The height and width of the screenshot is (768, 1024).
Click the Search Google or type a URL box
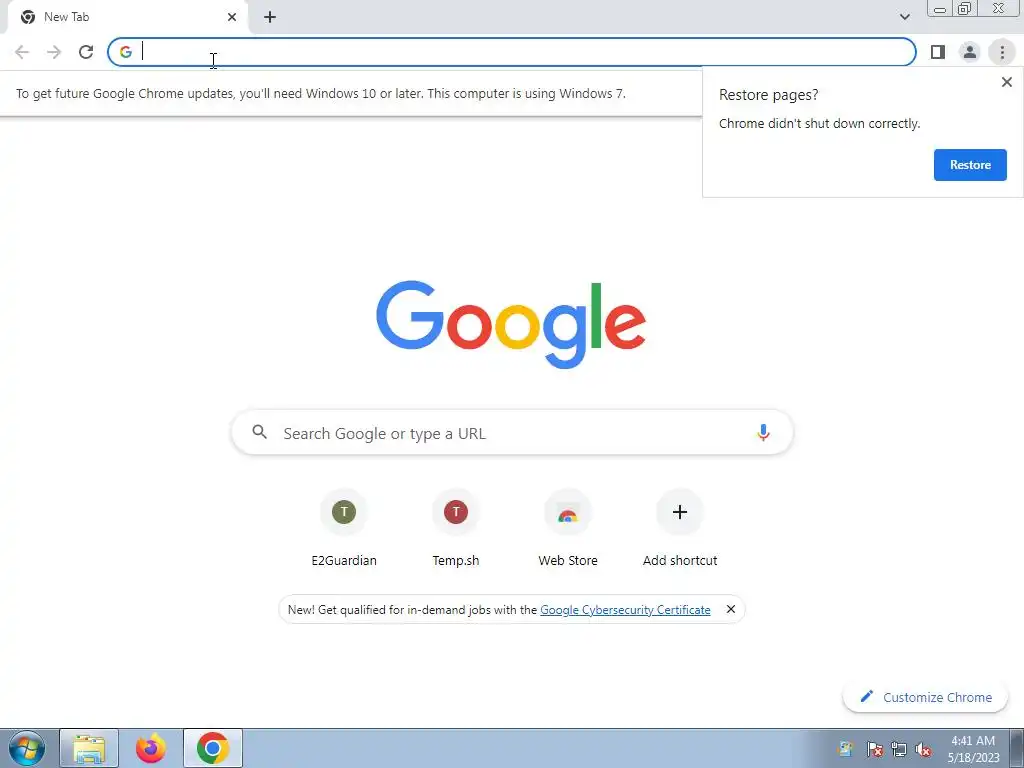pyautogui.click(x=513, y=432)
